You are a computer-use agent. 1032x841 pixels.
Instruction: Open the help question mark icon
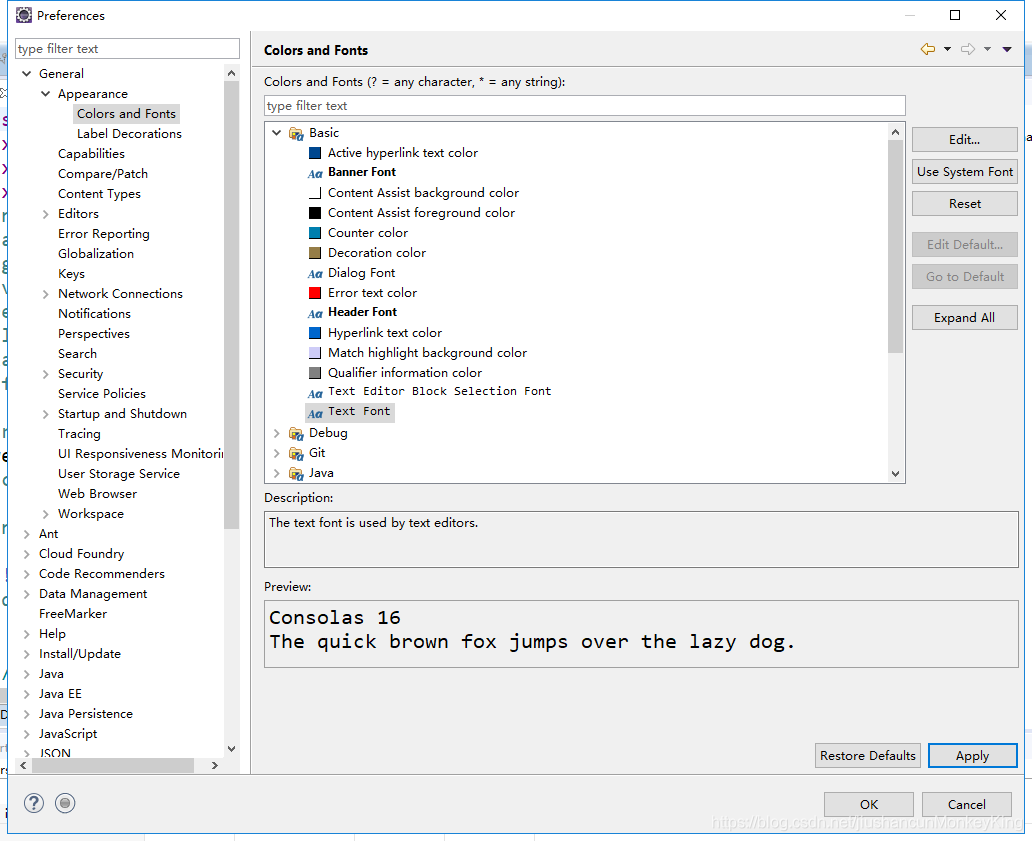click(x=34, y=803)
